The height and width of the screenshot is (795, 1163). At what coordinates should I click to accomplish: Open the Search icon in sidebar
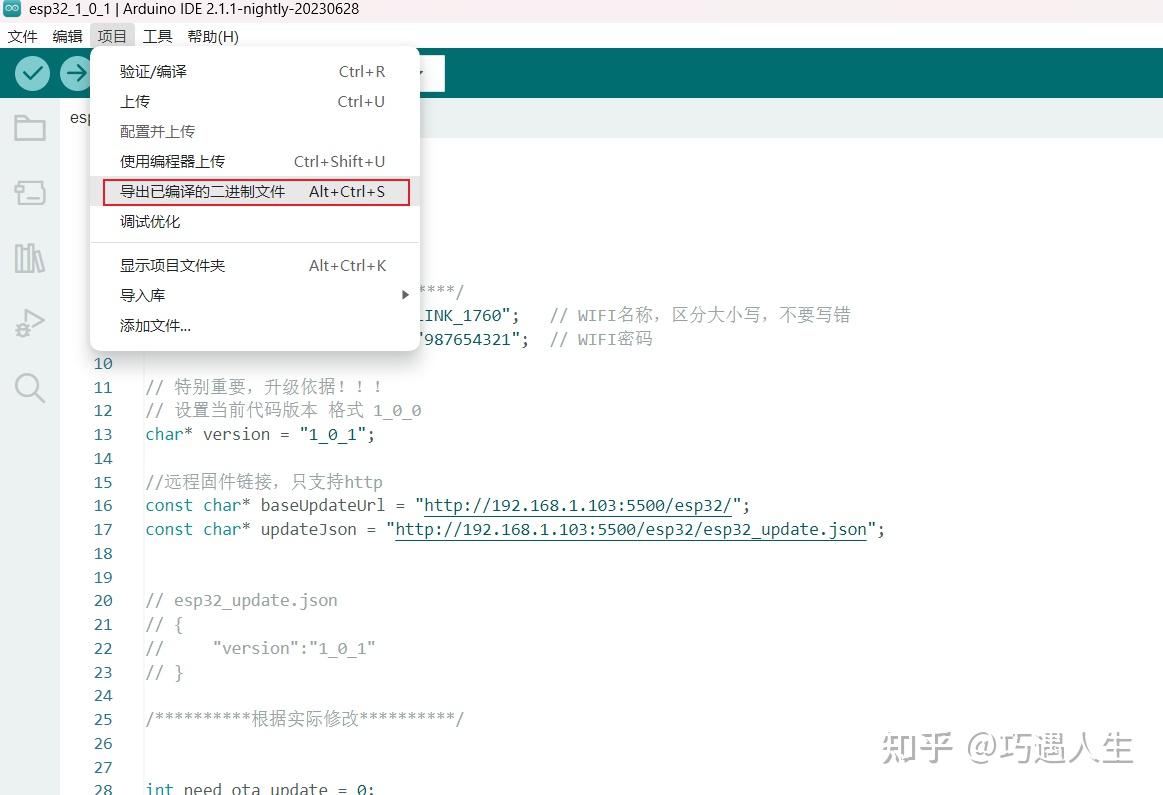pos(29,388)
